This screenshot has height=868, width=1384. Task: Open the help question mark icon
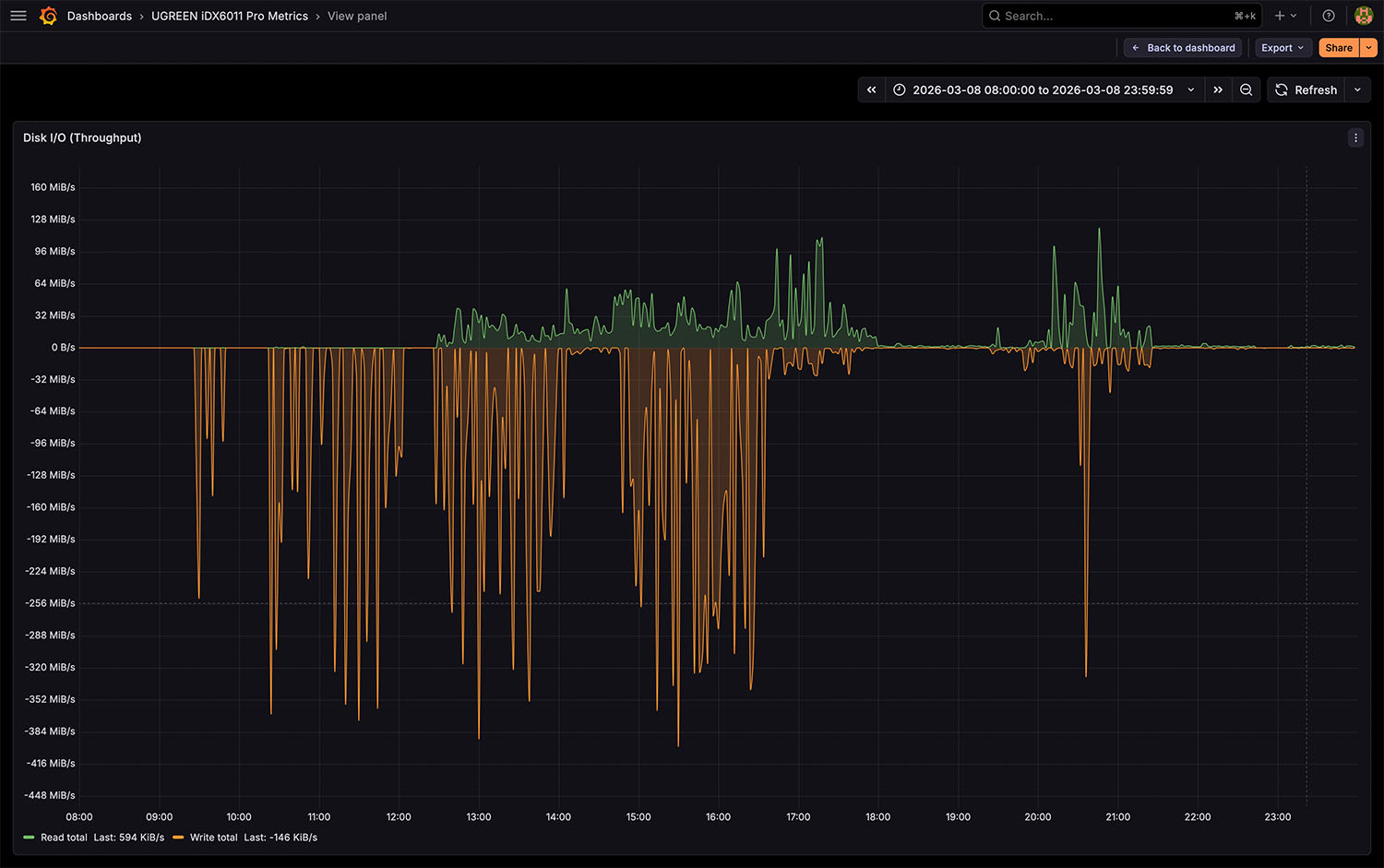1329,16
